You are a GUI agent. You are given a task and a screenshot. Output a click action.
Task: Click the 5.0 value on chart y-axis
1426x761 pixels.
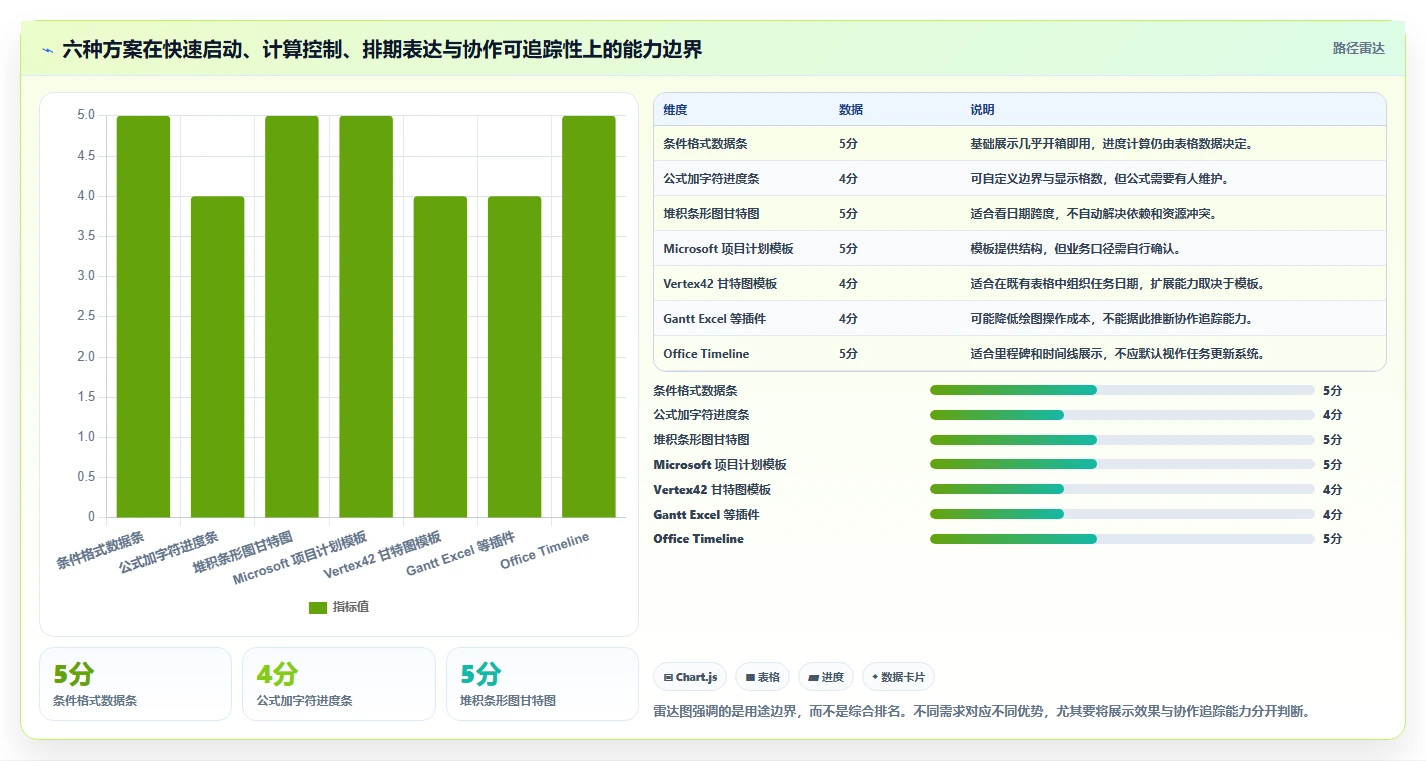(x=86, y=115)
